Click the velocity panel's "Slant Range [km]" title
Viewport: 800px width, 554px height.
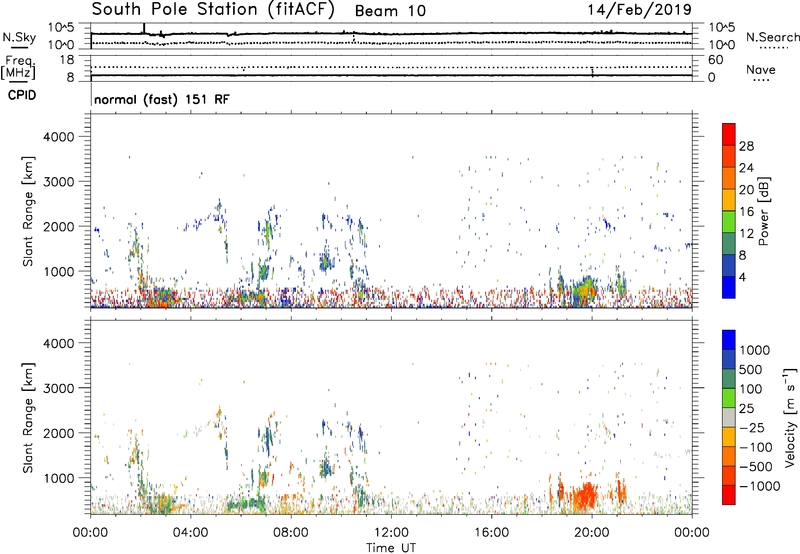pyautogui.click(x=28, y=418)
